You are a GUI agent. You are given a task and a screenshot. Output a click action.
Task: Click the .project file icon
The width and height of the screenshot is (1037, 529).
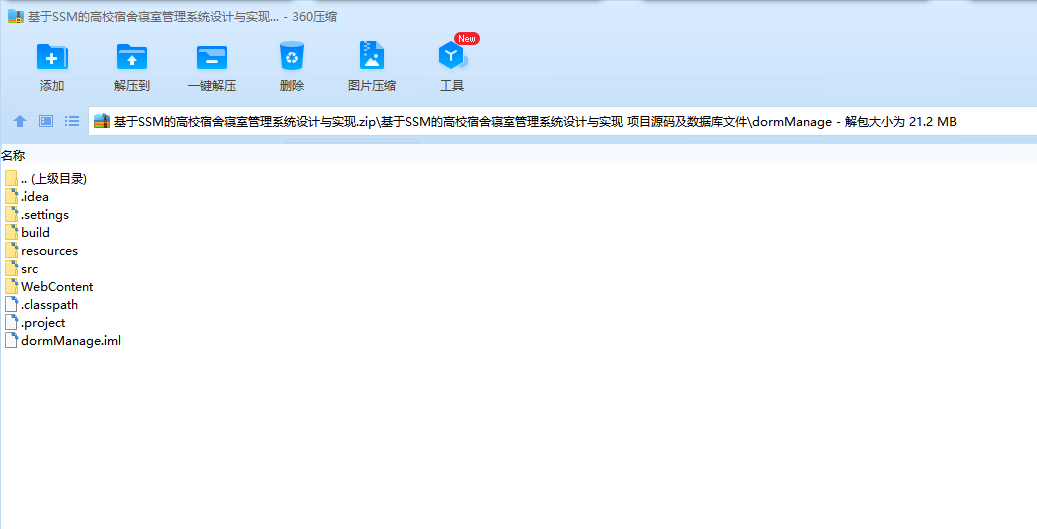click(11, 323)
